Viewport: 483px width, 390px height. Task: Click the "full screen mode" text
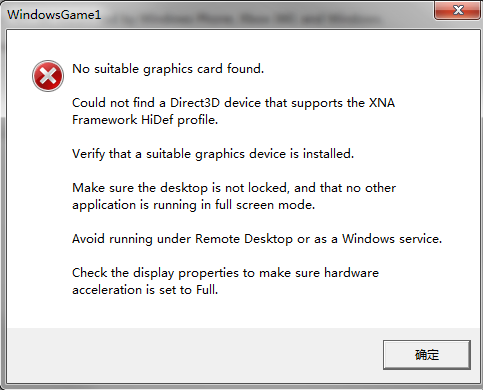pyautogui.click(x=265, y=205)
